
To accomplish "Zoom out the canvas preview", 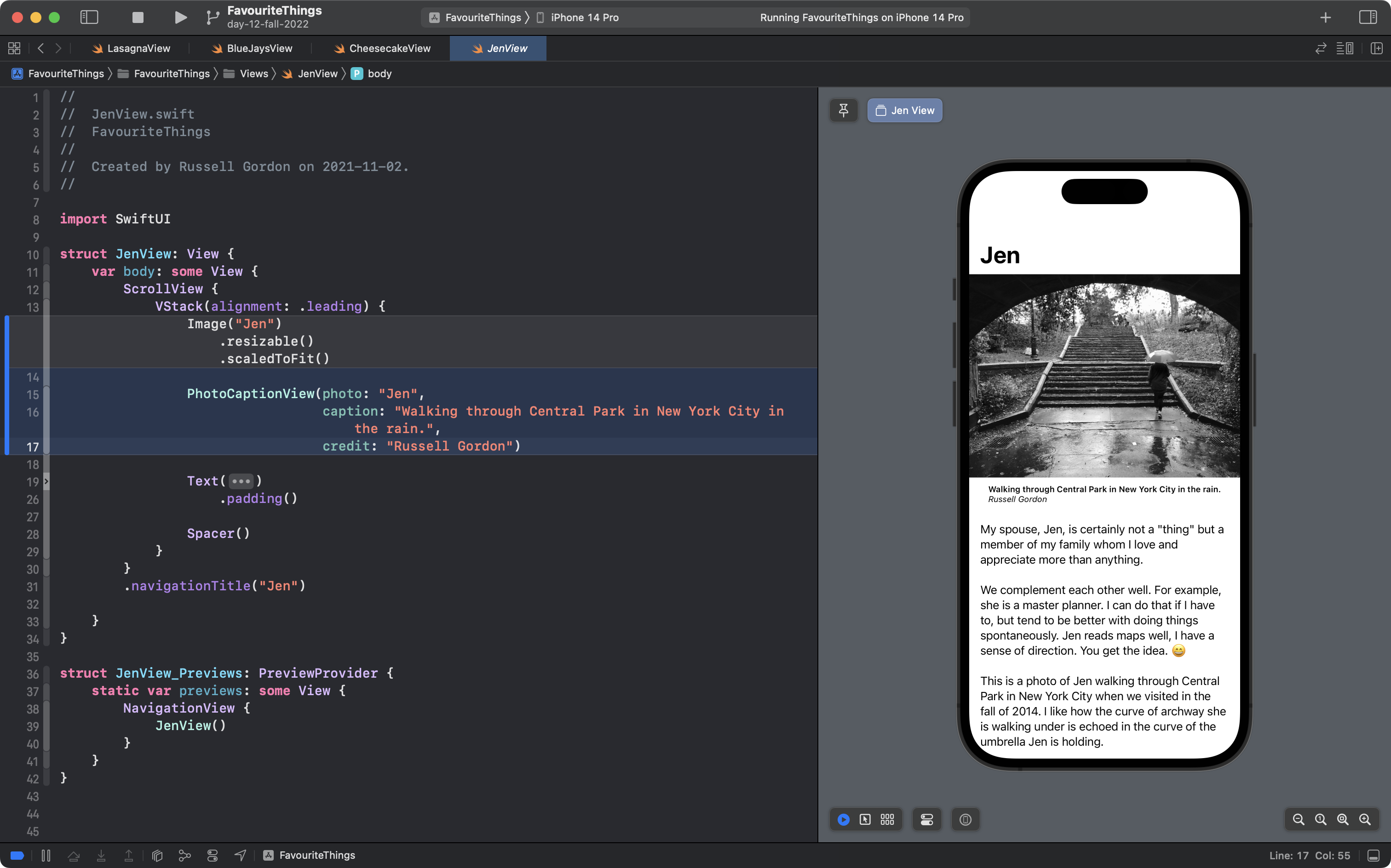I will pyautogui.click(x=1298, y=820).
